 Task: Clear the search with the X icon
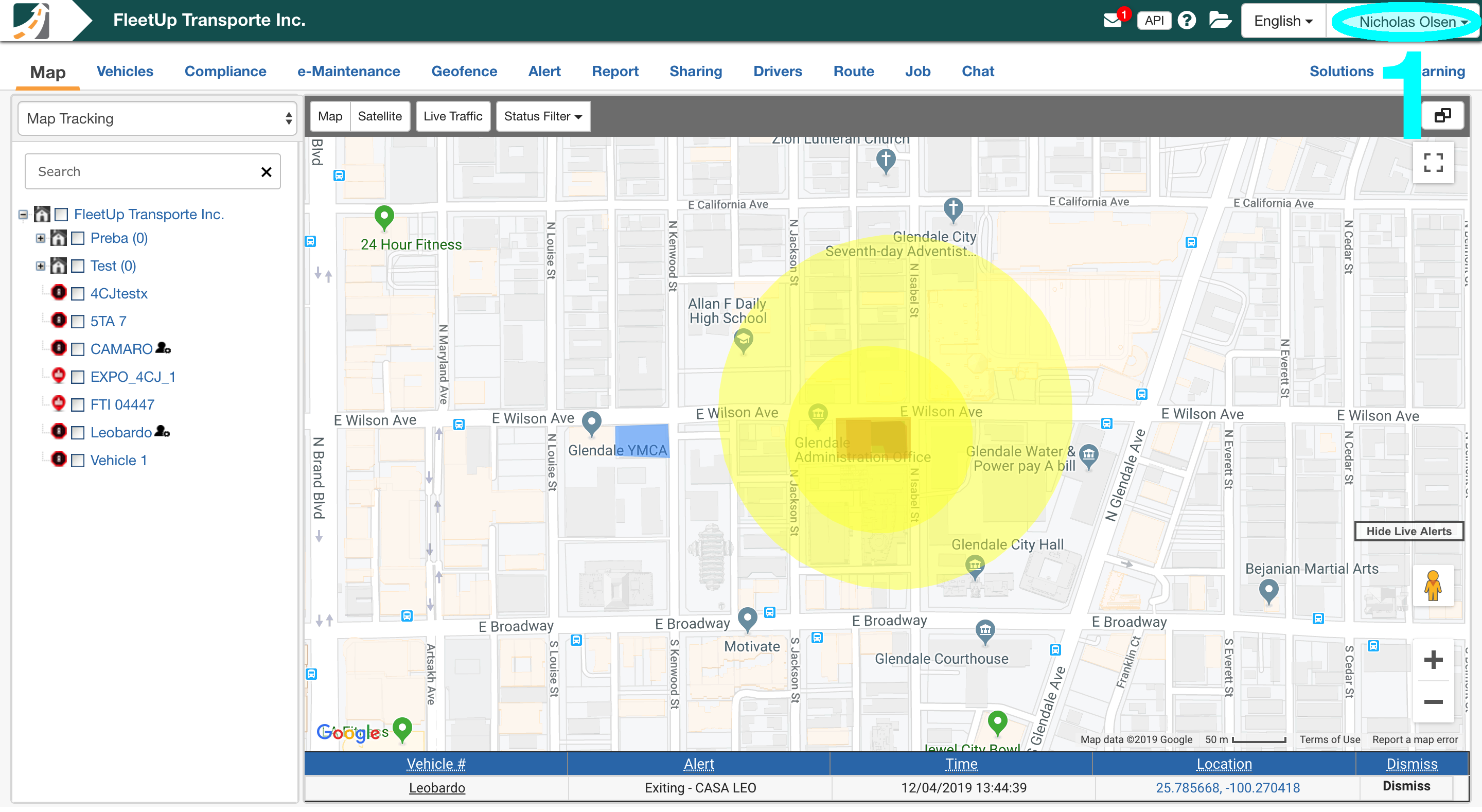coord(267,171)
